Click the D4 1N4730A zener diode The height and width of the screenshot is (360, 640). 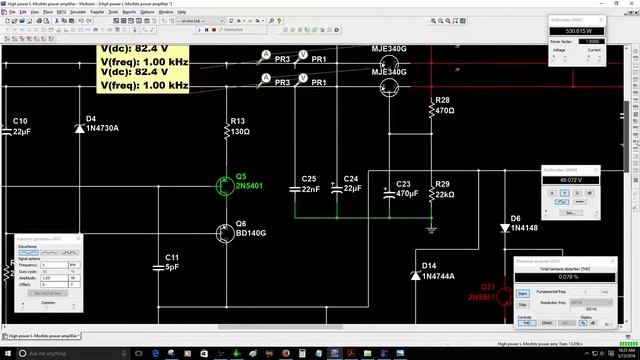pos(80,129)
